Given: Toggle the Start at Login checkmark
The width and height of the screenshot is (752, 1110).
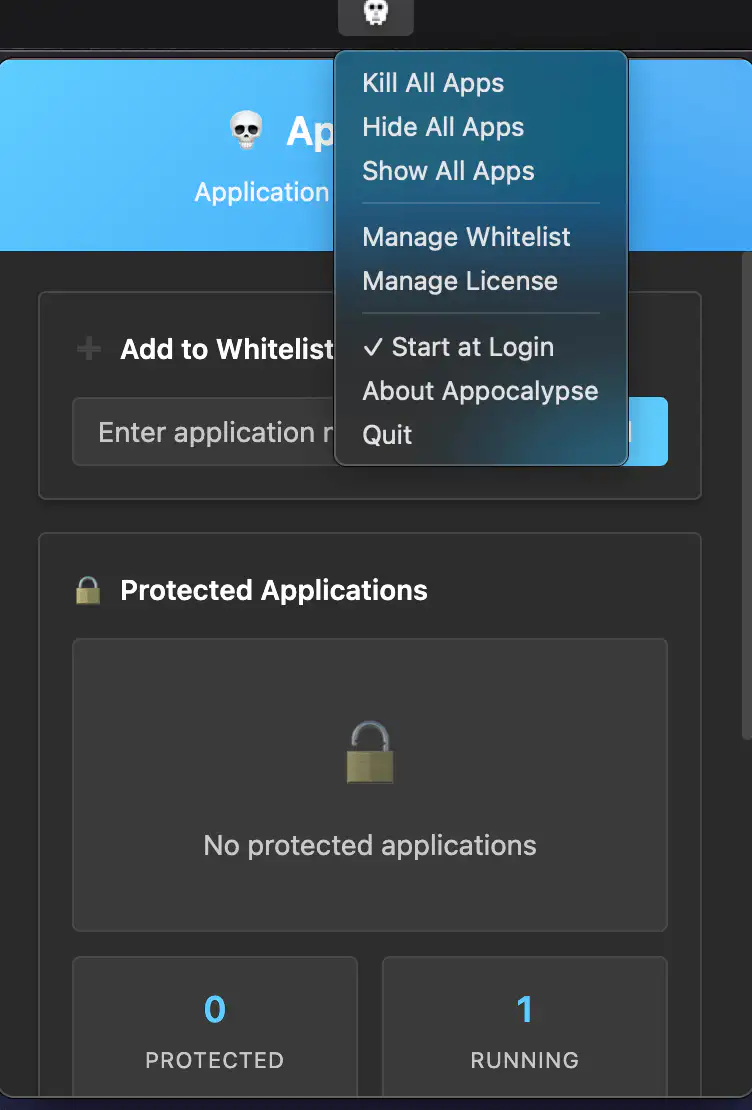Looking at the screenshot, I should point(372,347).
